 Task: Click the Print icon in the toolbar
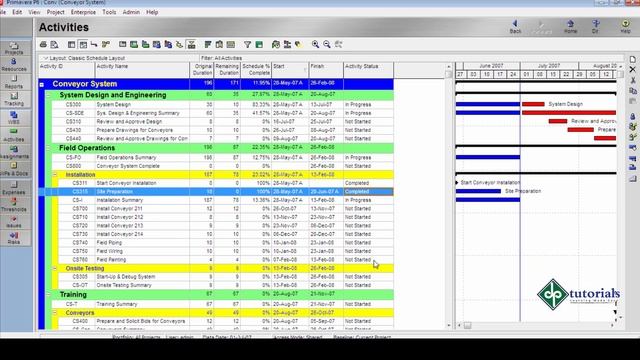43,44
